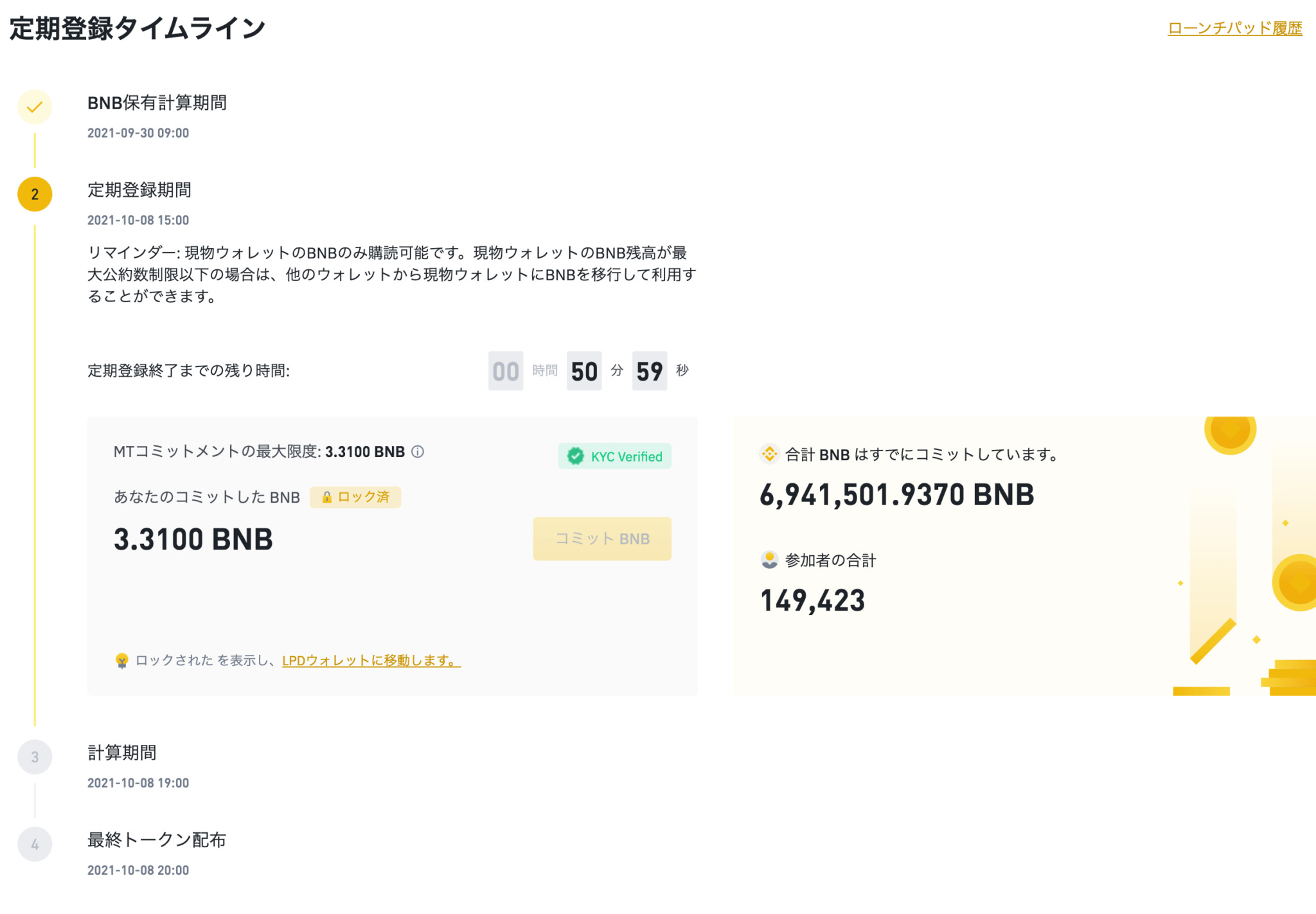
Task: Select timeline step 2 marker
Action: click(x=35, y=194)
